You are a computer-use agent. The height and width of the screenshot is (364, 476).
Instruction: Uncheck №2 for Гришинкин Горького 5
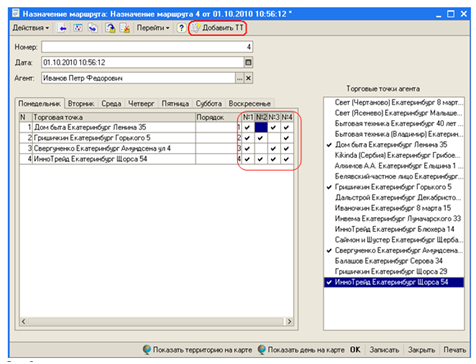(261, 138)
